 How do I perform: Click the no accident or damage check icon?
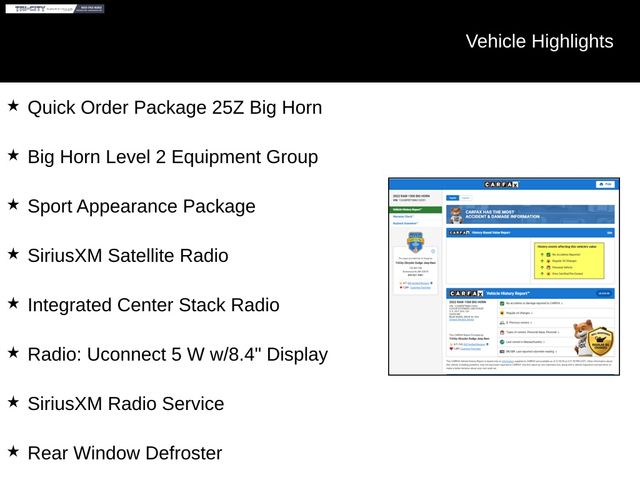click(502, 302)
